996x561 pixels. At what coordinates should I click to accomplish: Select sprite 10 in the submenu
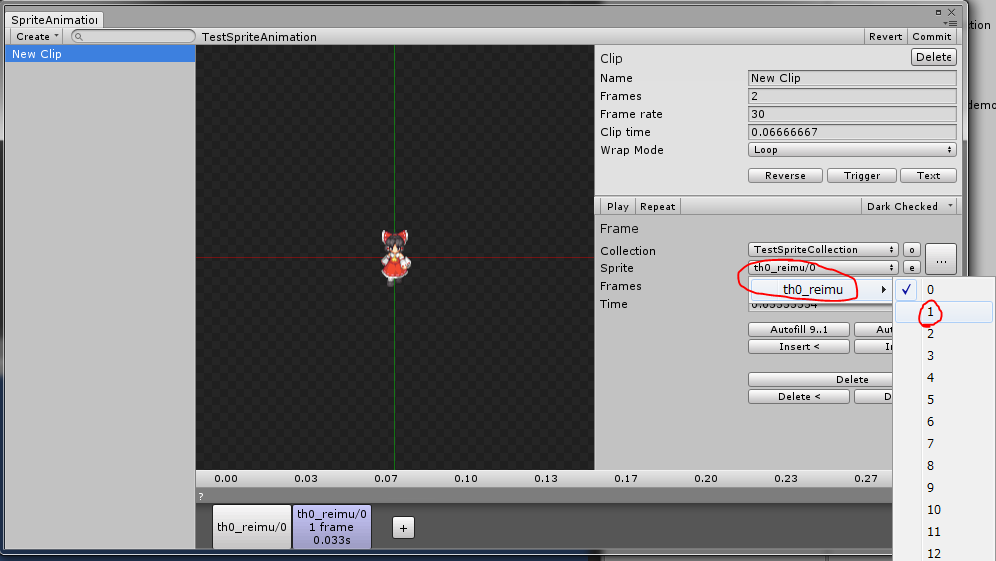pos(944,510)
